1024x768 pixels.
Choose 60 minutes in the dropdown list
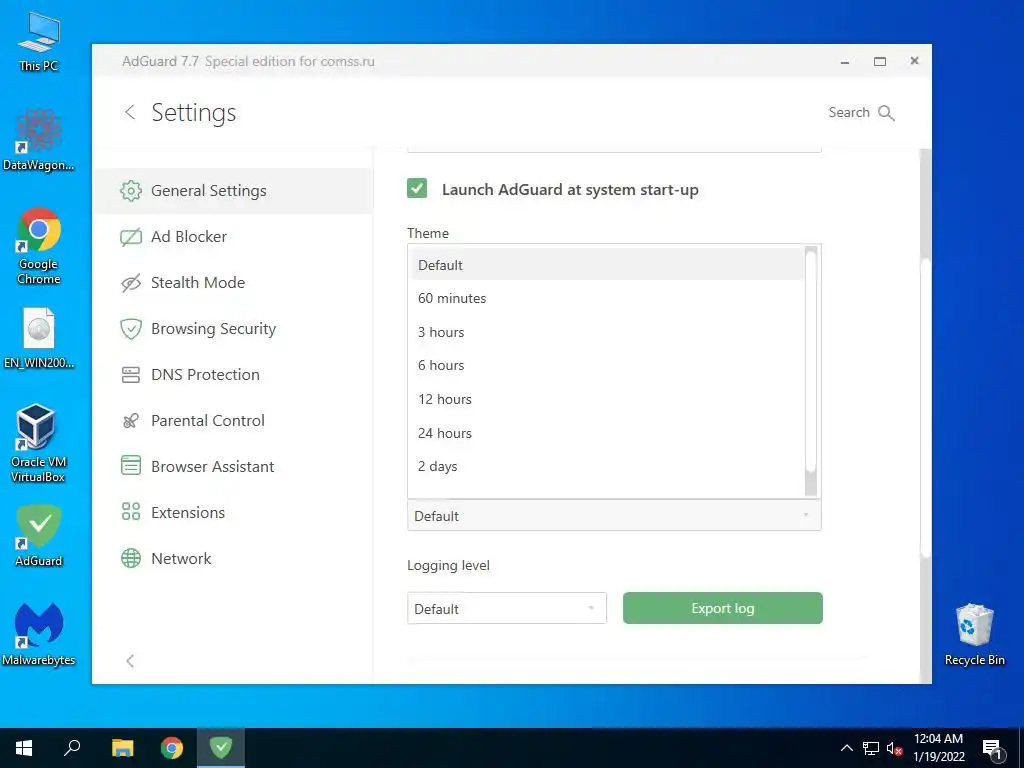coord(607,298)
